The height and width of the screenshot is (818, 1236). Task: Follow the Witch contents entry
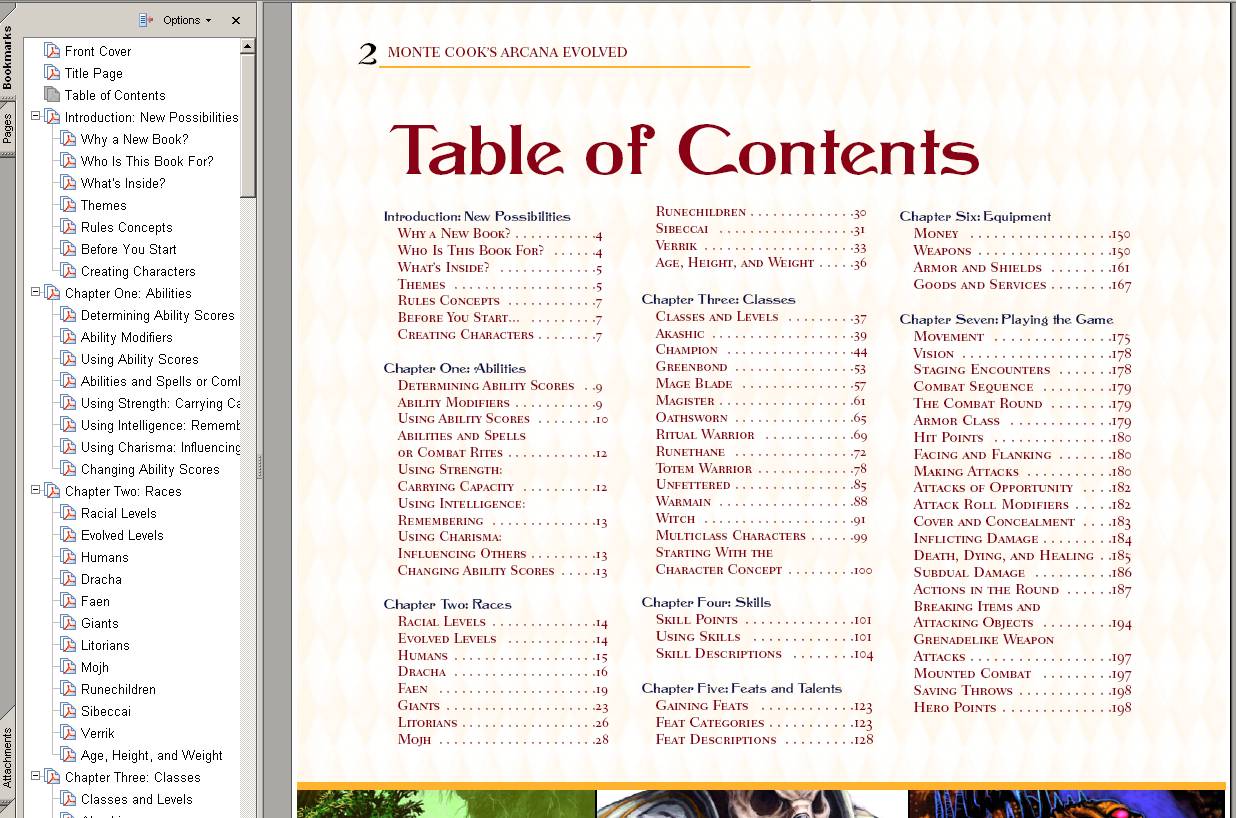click(x=761, y=519)
